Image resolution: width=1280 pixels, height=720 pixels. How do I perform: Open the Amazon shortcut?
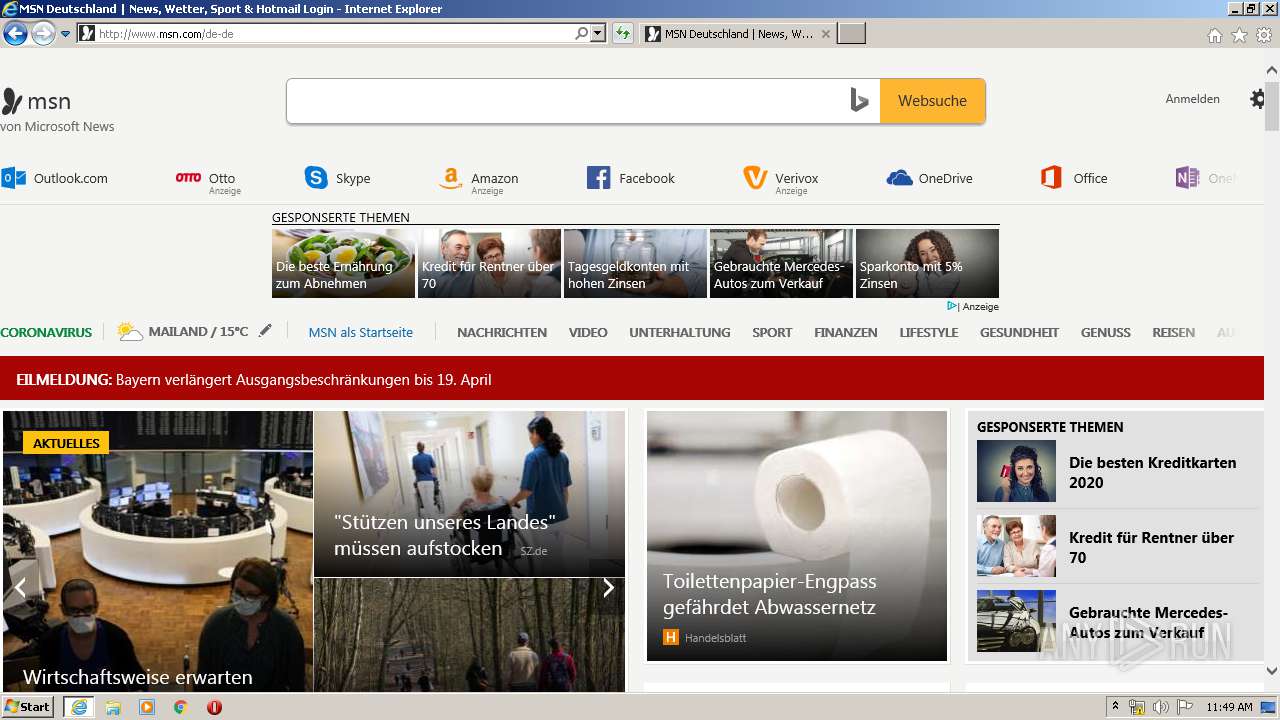coord(478,180)
